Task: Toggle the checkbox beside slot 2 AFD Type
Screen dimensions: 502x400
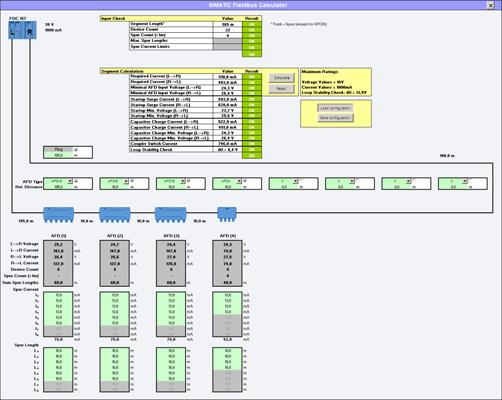Action: [x=132, y=181]
